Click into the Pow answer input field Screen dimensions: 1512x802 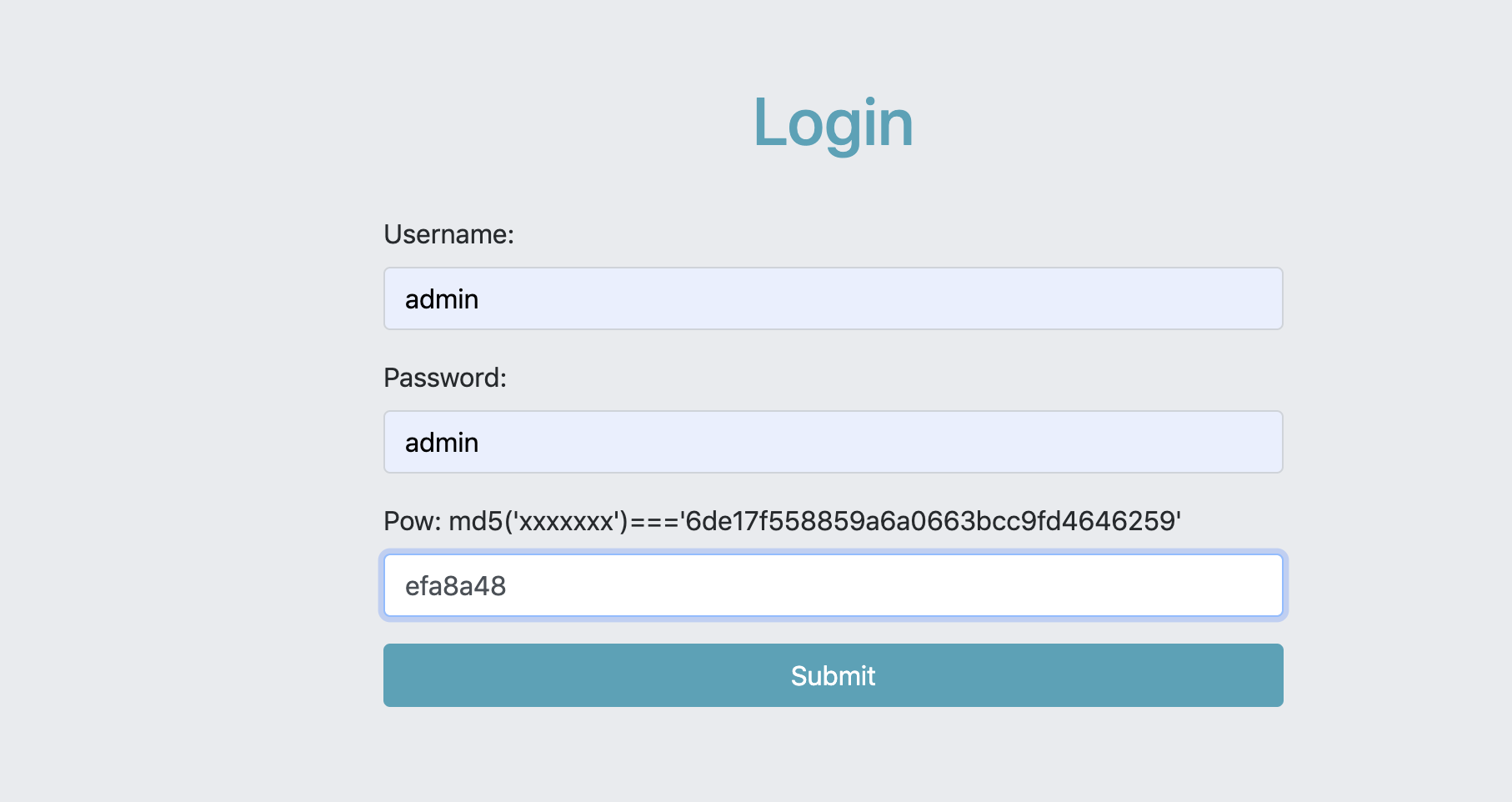[833, 585]
